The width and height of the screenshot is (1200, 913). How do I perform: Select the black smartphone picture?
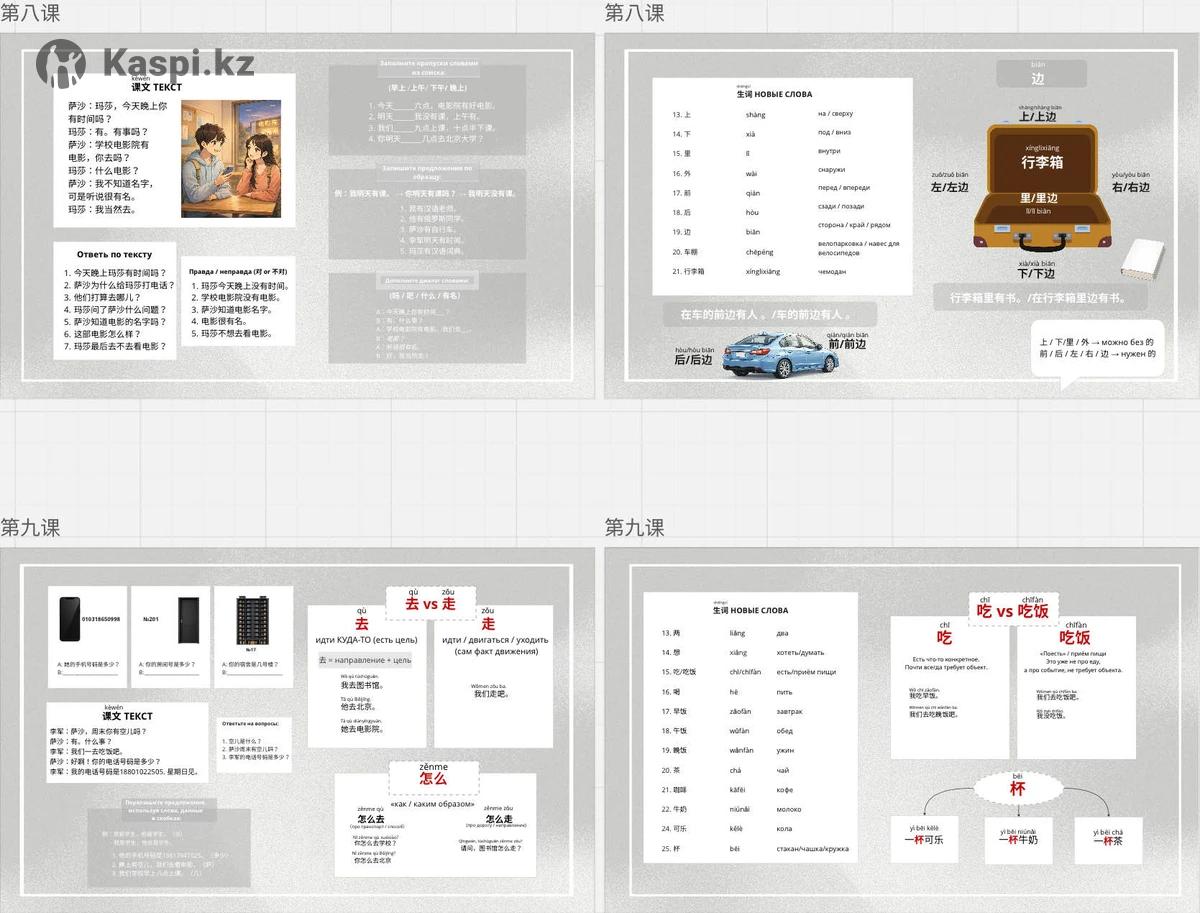[69, 619]
